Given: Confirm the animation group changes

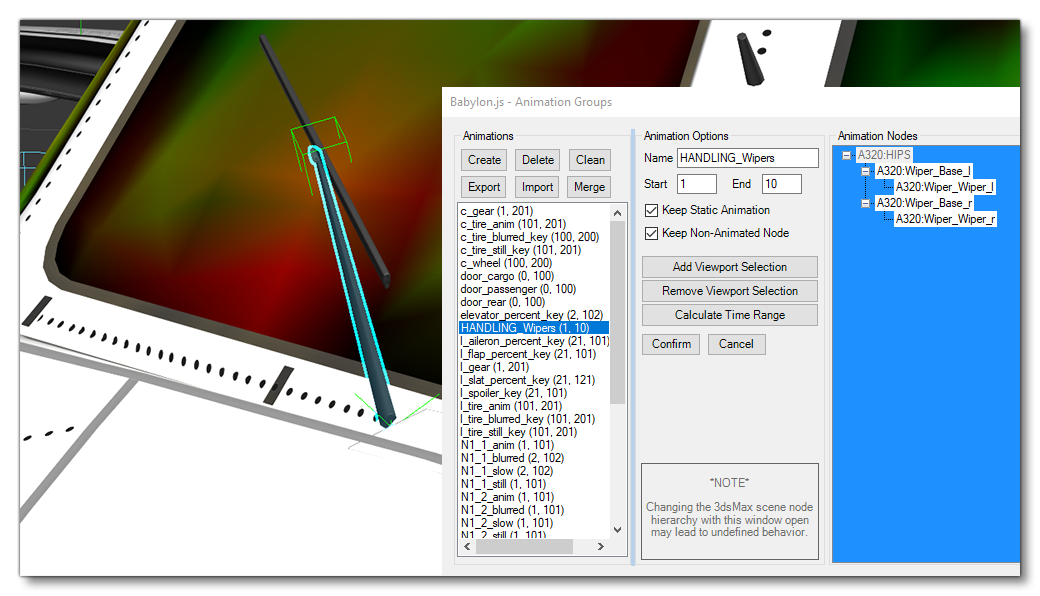Looking at the screenshot, I should (670, 343).
